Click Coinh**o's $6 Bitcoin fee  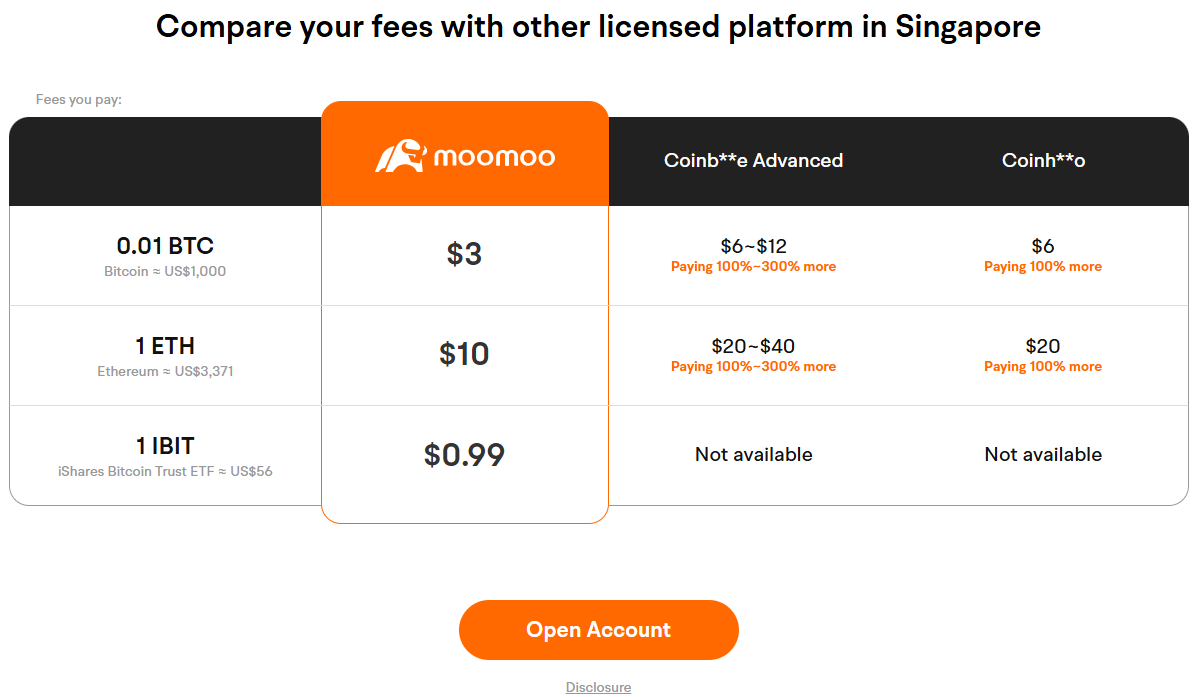(x=1043, y=246)
